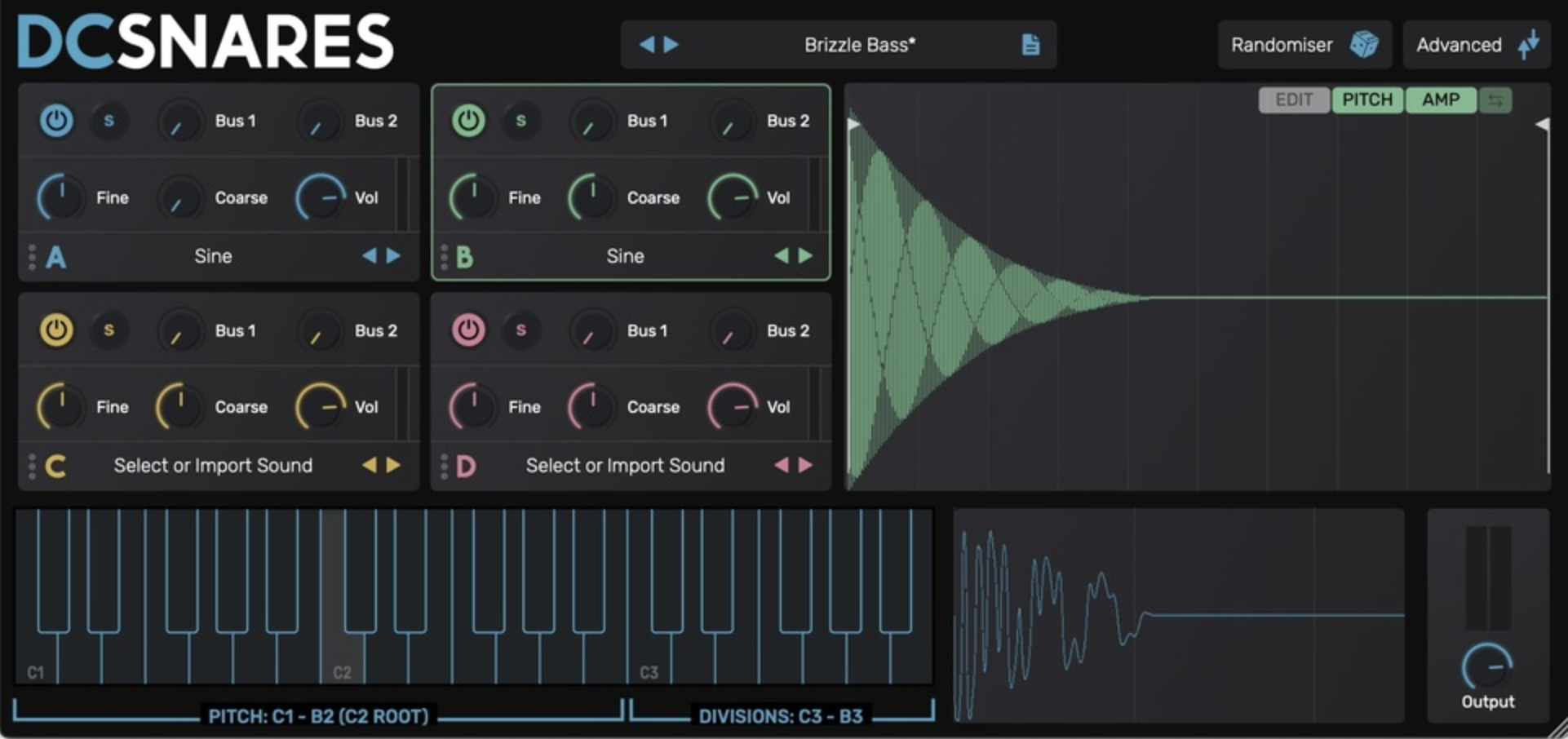Click layer D Bus 2 knob
The width and height of the screenshot is (1568, 739).
click(732, 331)
